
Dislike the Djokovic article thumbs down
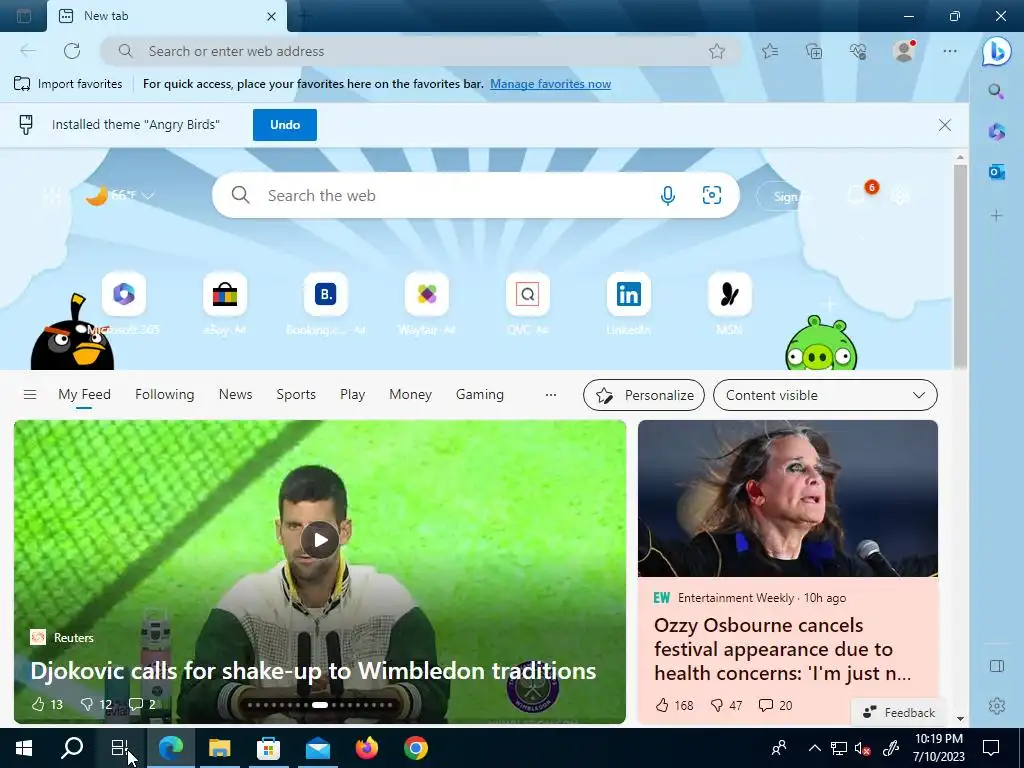tap(95, 704)
